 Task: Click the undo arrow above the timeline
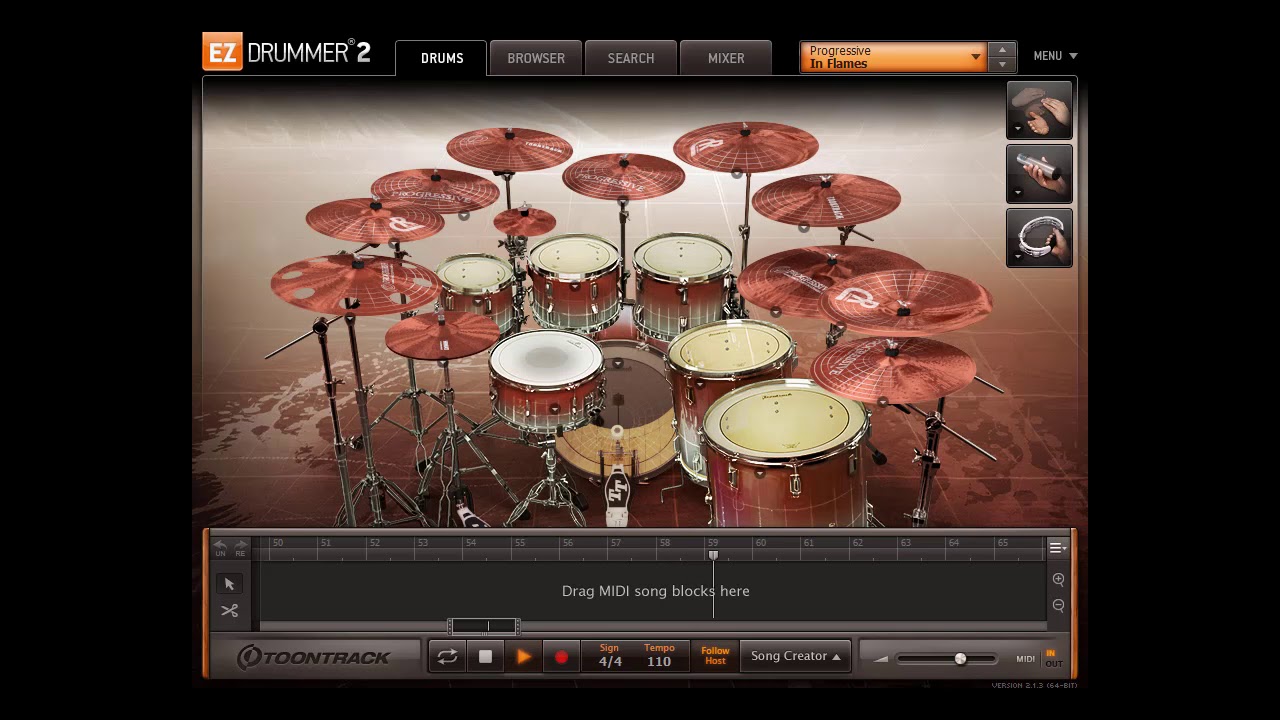(x=220, y=546)
